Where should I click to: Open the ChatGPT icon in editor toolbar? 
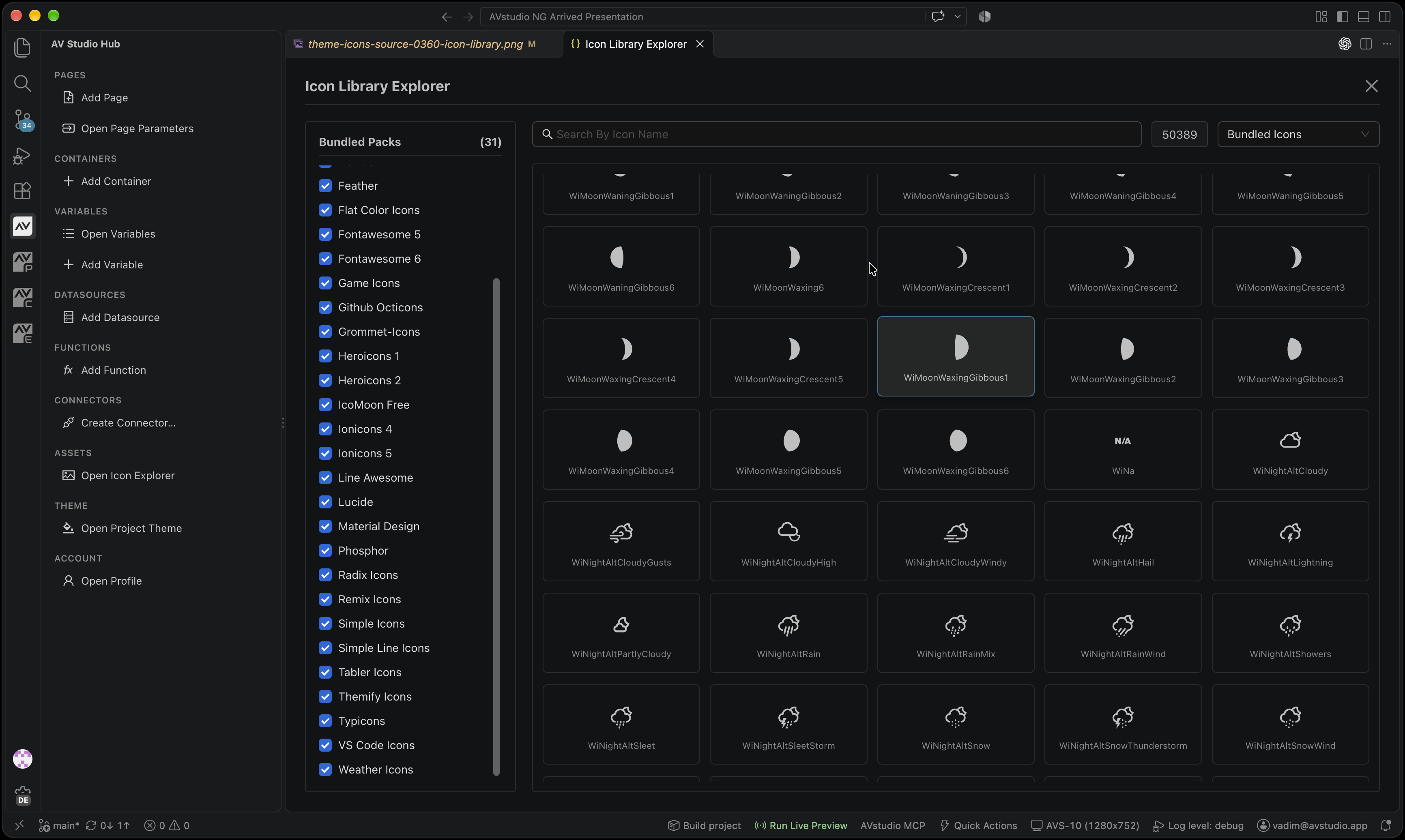(1345, 44)
